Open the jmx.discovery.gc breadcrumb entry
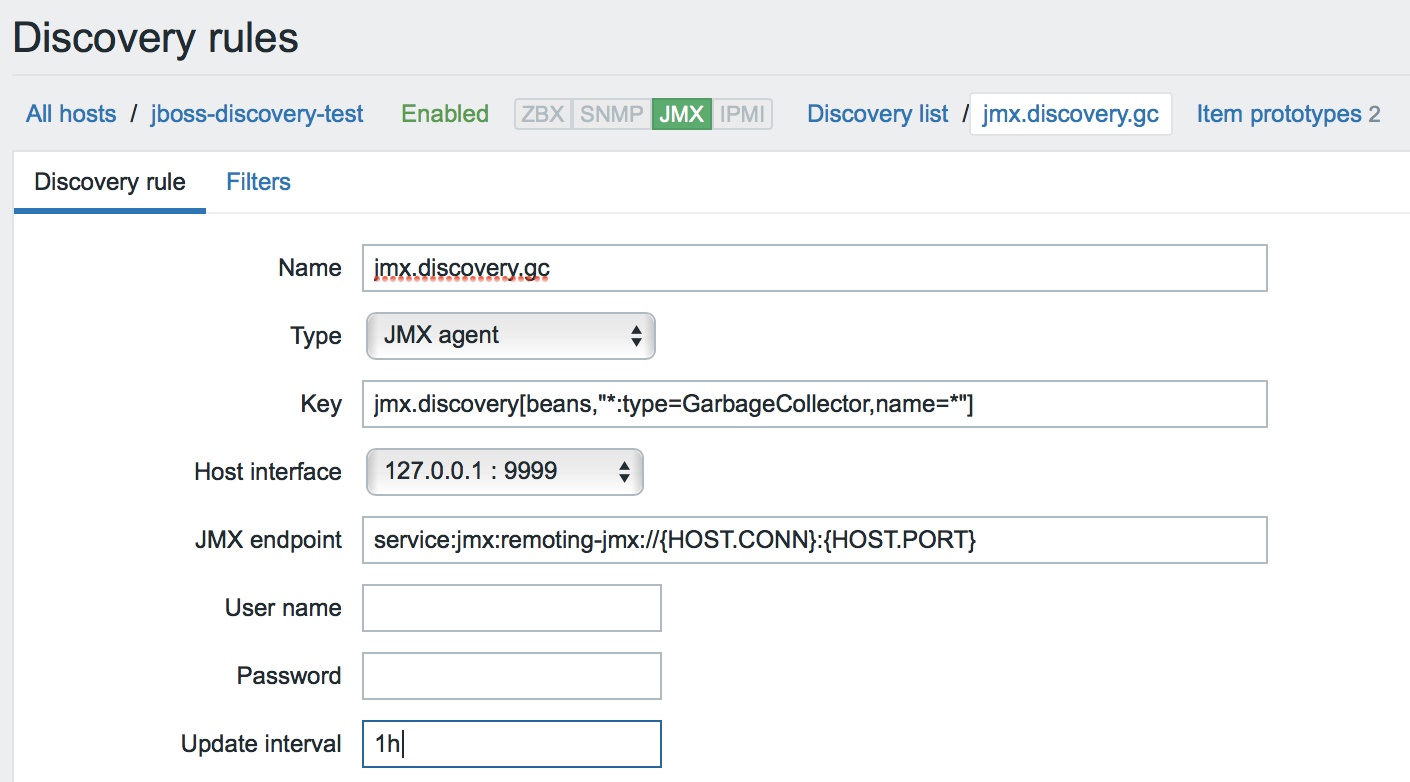This screenshot has width=1410, height=782. coord(1070,114)
